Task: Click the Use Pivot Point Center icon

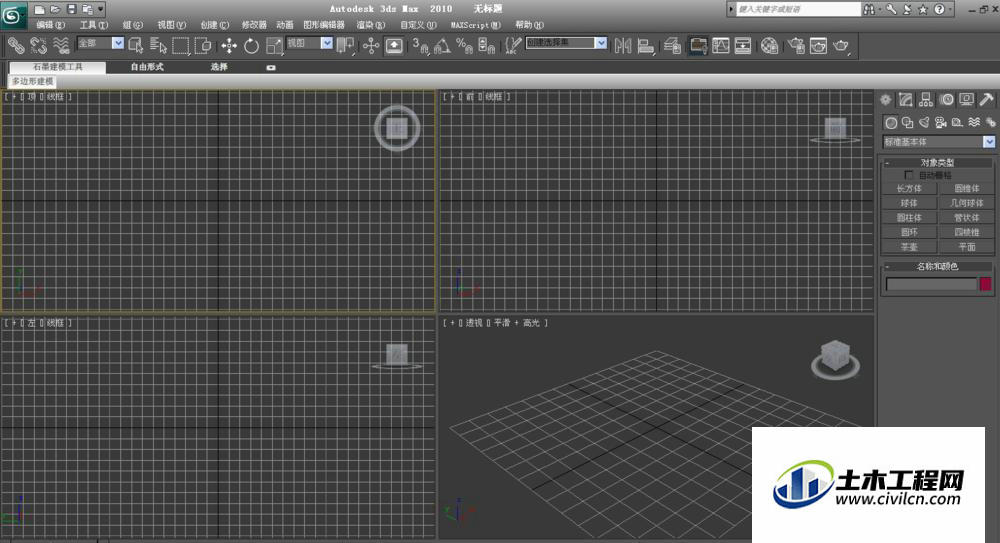Action: pyautogui.click(x=345, y=45)
